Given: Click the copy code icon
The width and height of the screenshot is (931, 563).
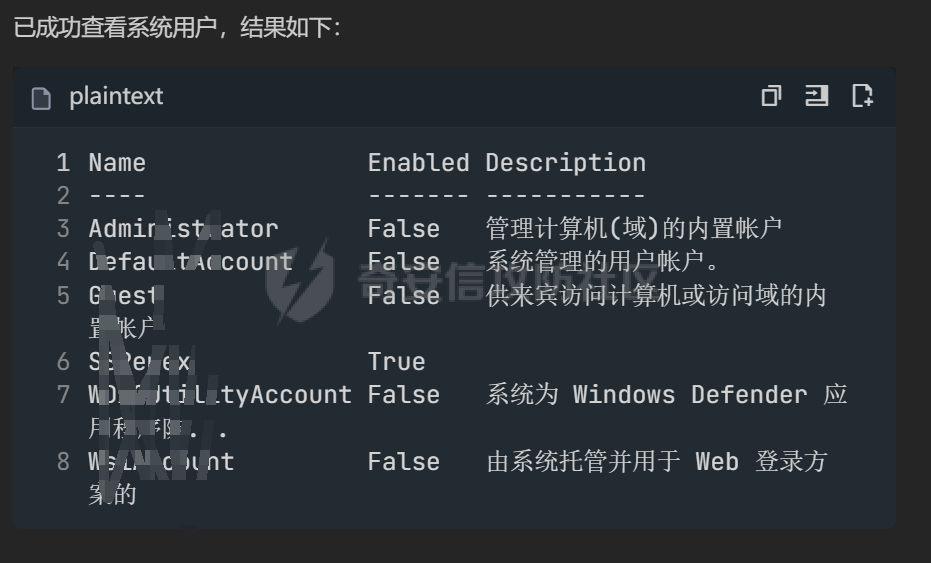Looking at the screenshot, I should 771,96.
